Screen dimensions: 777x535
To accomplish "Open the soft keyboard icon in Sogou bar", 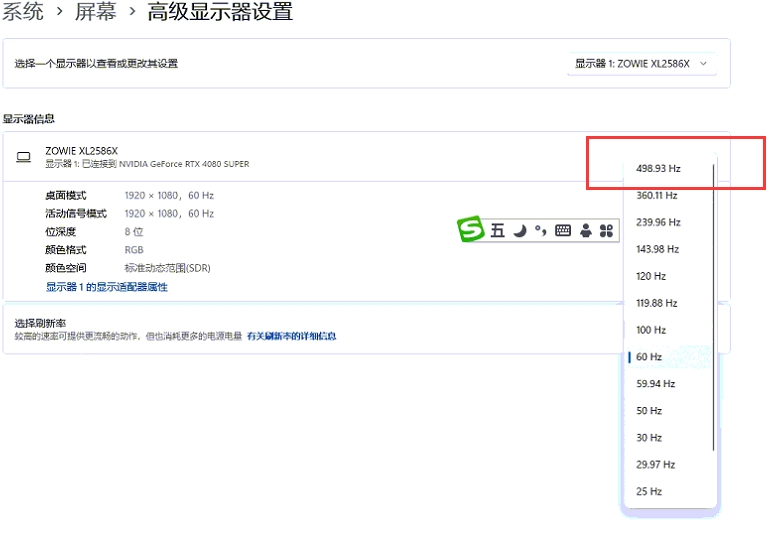I will [x=563, y=230].
